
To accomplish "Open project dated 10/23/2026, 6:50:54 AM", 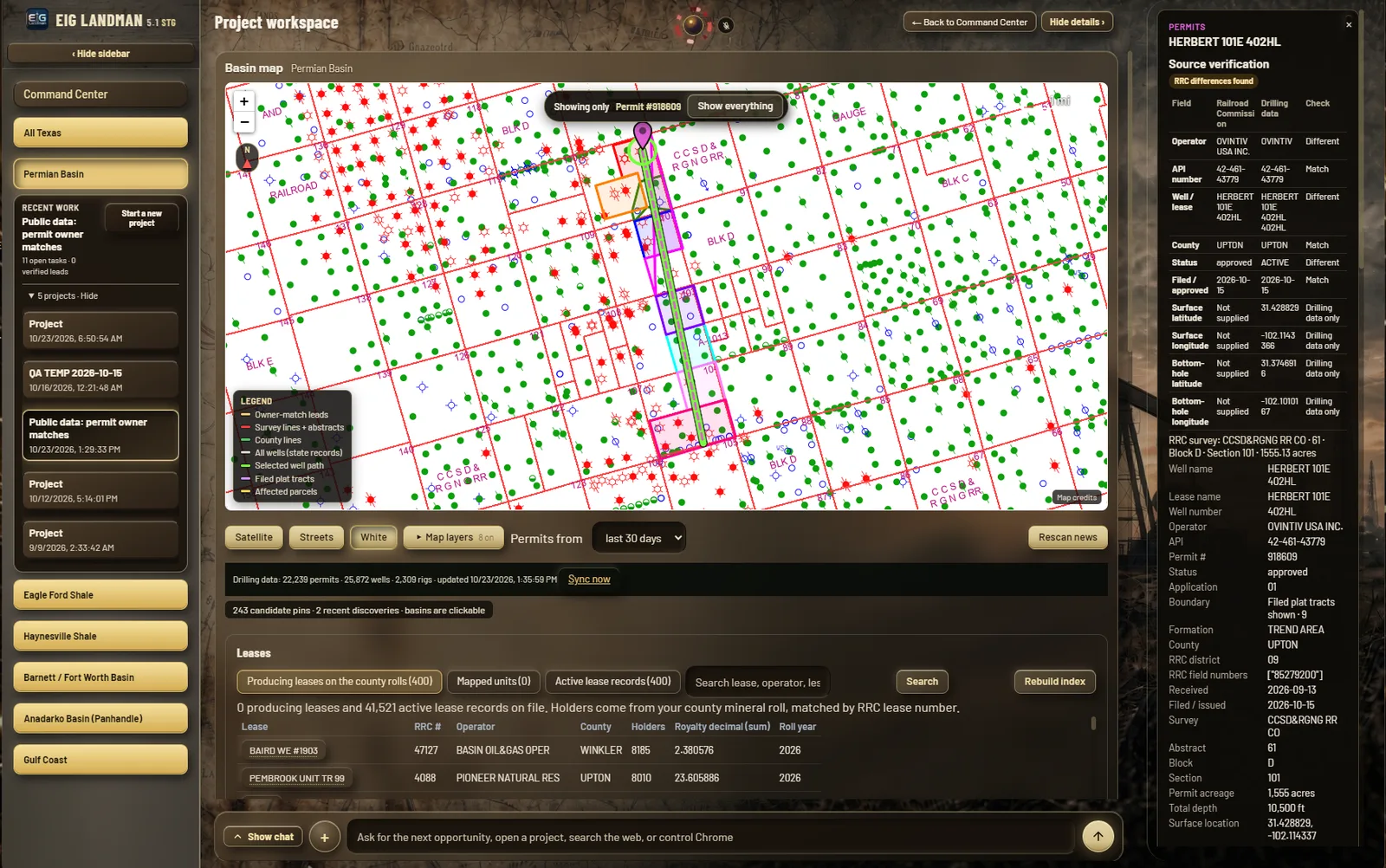I will coord(100,331).
